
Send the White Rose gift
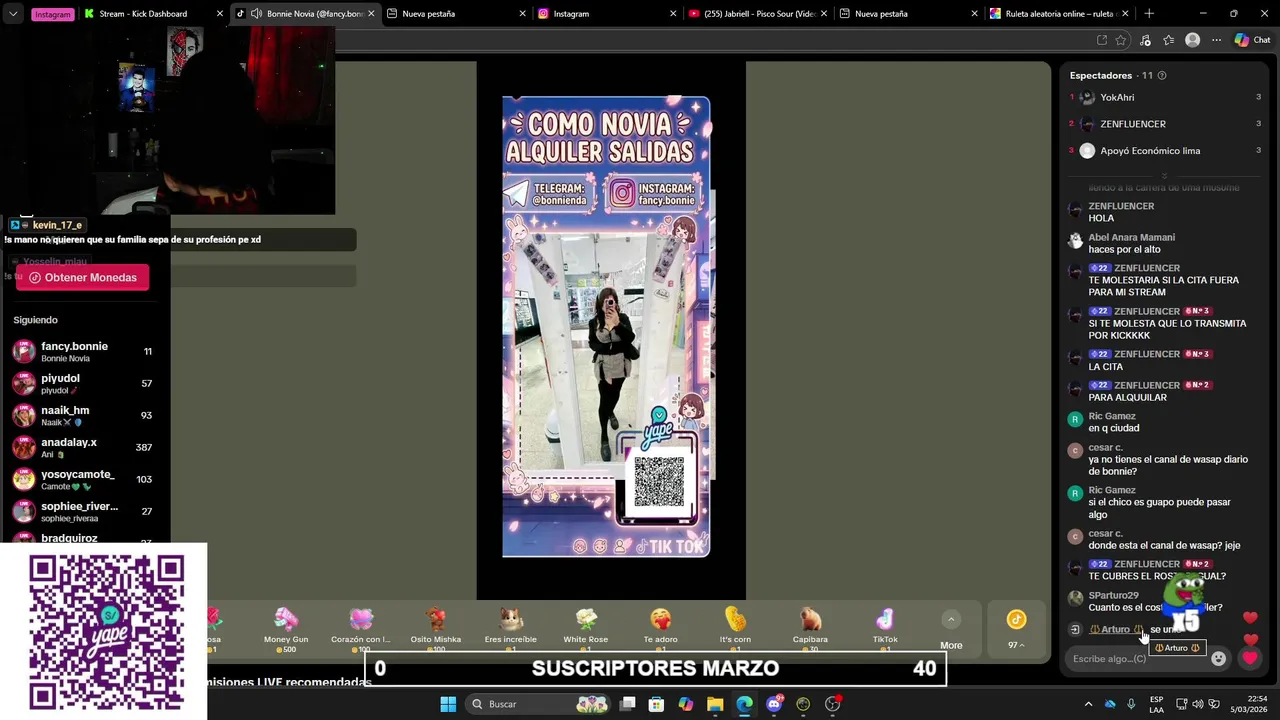click(x=586, y=629)
